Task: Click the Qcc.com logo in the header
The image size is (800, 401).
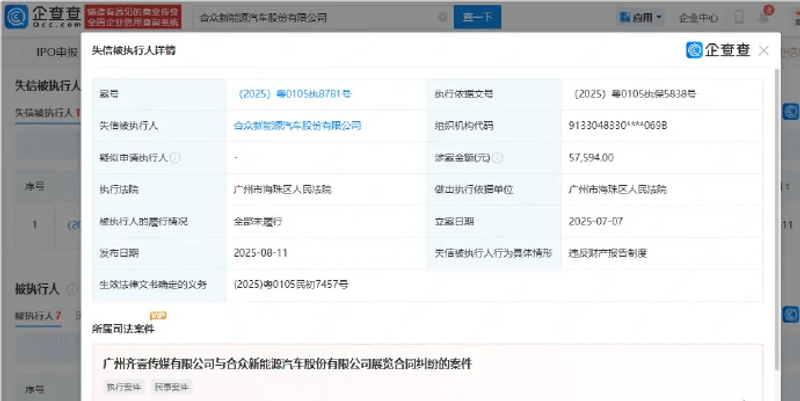Action: click(x=43, y=17)
